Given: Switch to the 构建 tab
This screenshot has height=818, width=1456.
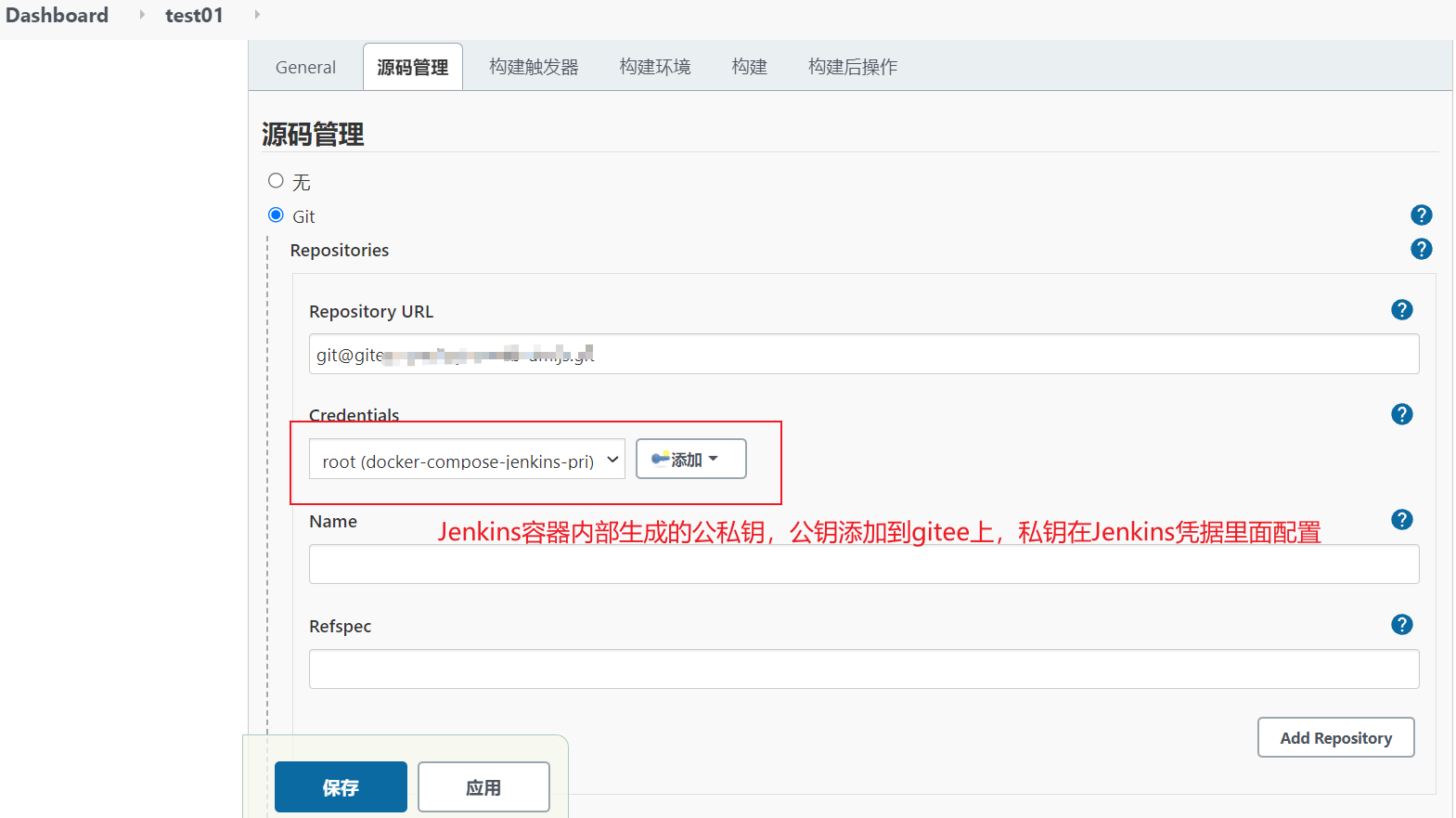Looking at the screenshot, I should pos(749,67).
